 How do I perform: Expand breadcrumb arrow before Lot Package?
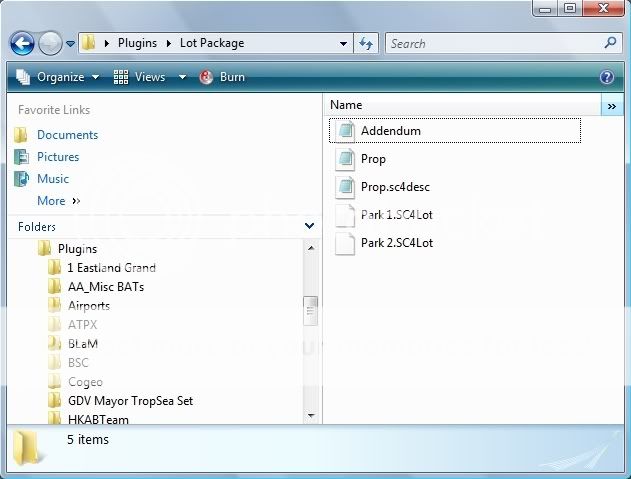(169, 43)
